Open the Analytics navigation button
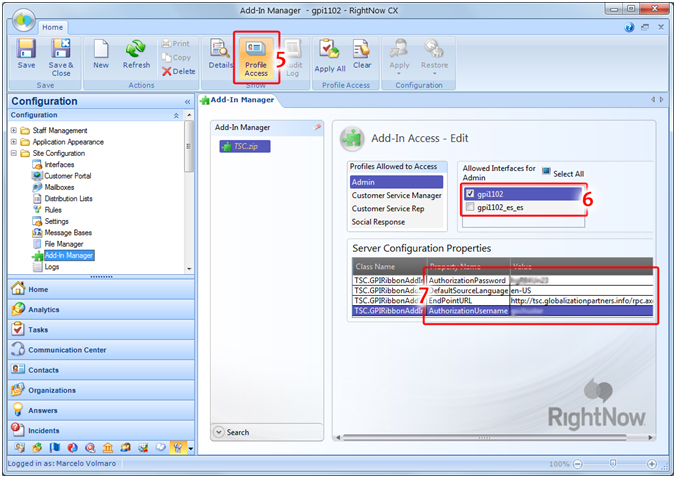 (x=44, y=309)
